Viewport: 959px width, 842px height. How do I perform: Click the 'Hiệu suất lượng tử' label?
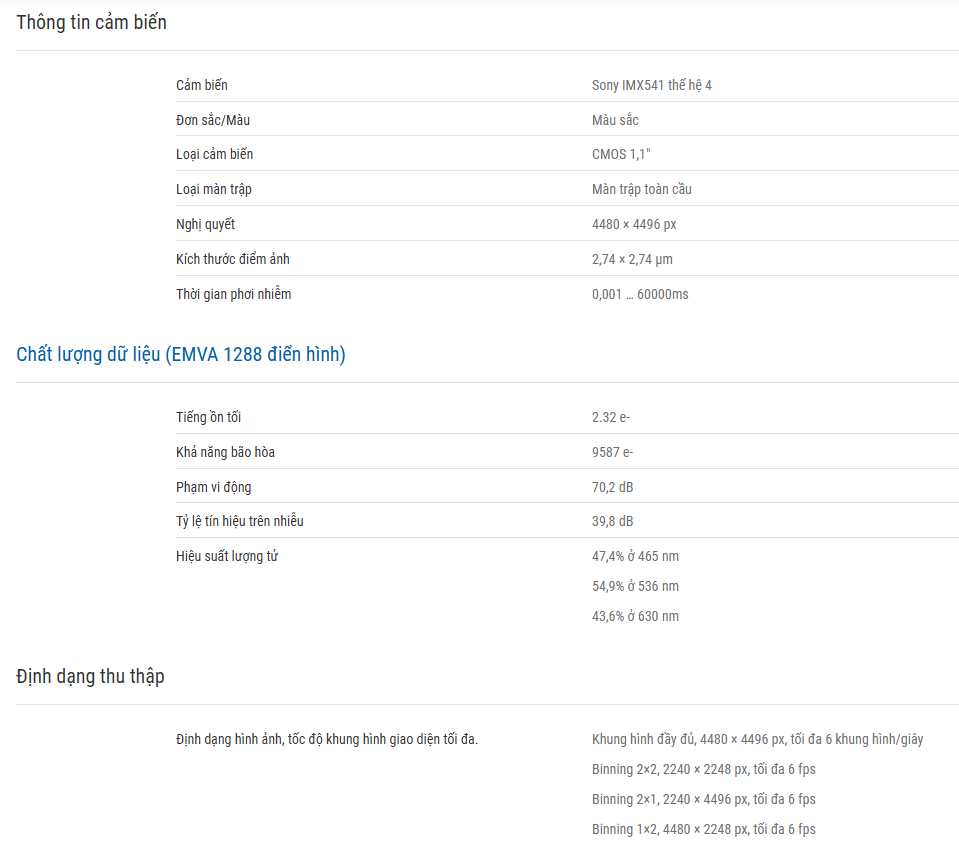click(x=228, y=556)
